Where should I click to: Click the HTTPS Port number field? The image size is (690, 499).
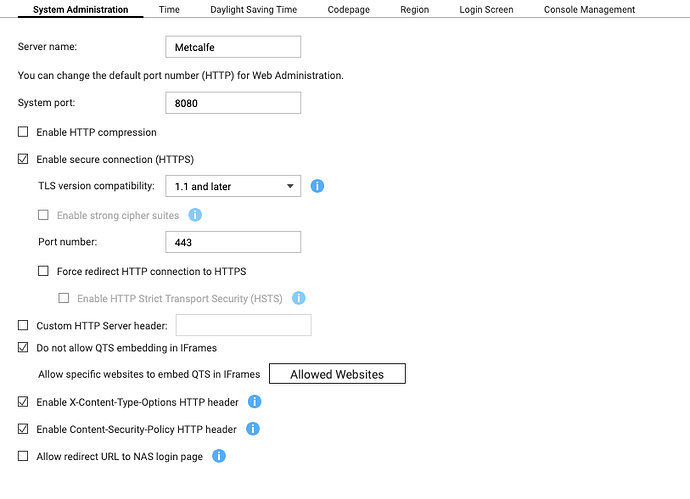(x=232, y=242)
